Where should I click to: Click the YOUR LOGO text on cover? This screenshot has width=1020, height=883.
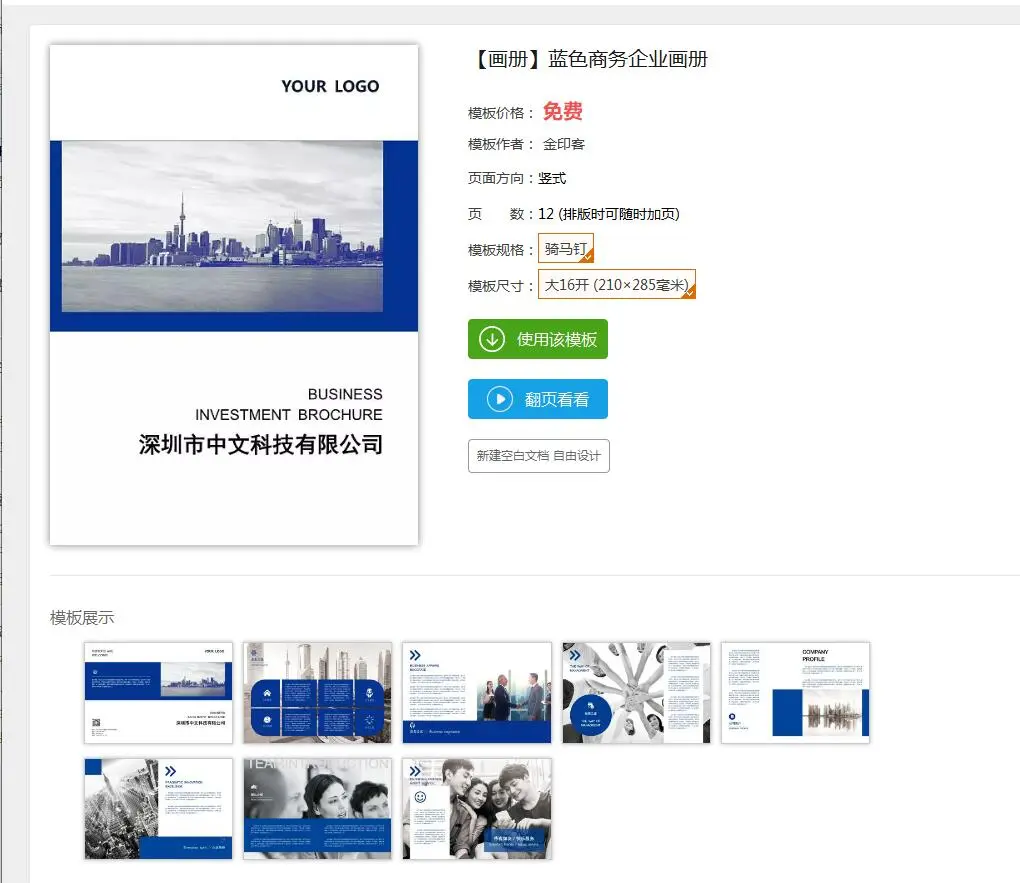click(330, 86)
